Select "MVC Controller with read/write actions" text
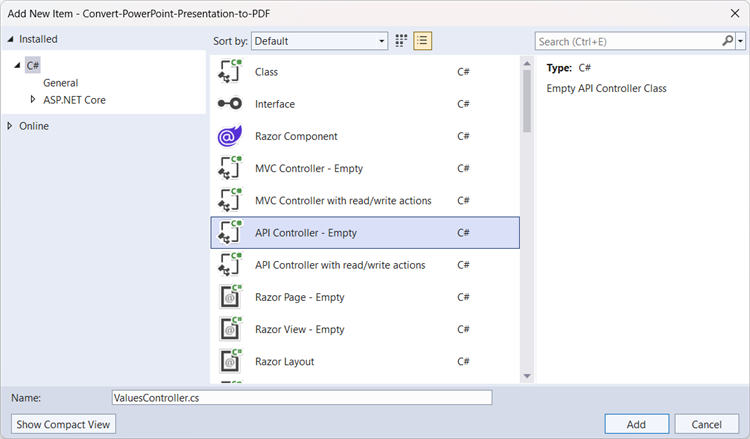This screenshot has width=750, height=439. click(x=343, y=200)
